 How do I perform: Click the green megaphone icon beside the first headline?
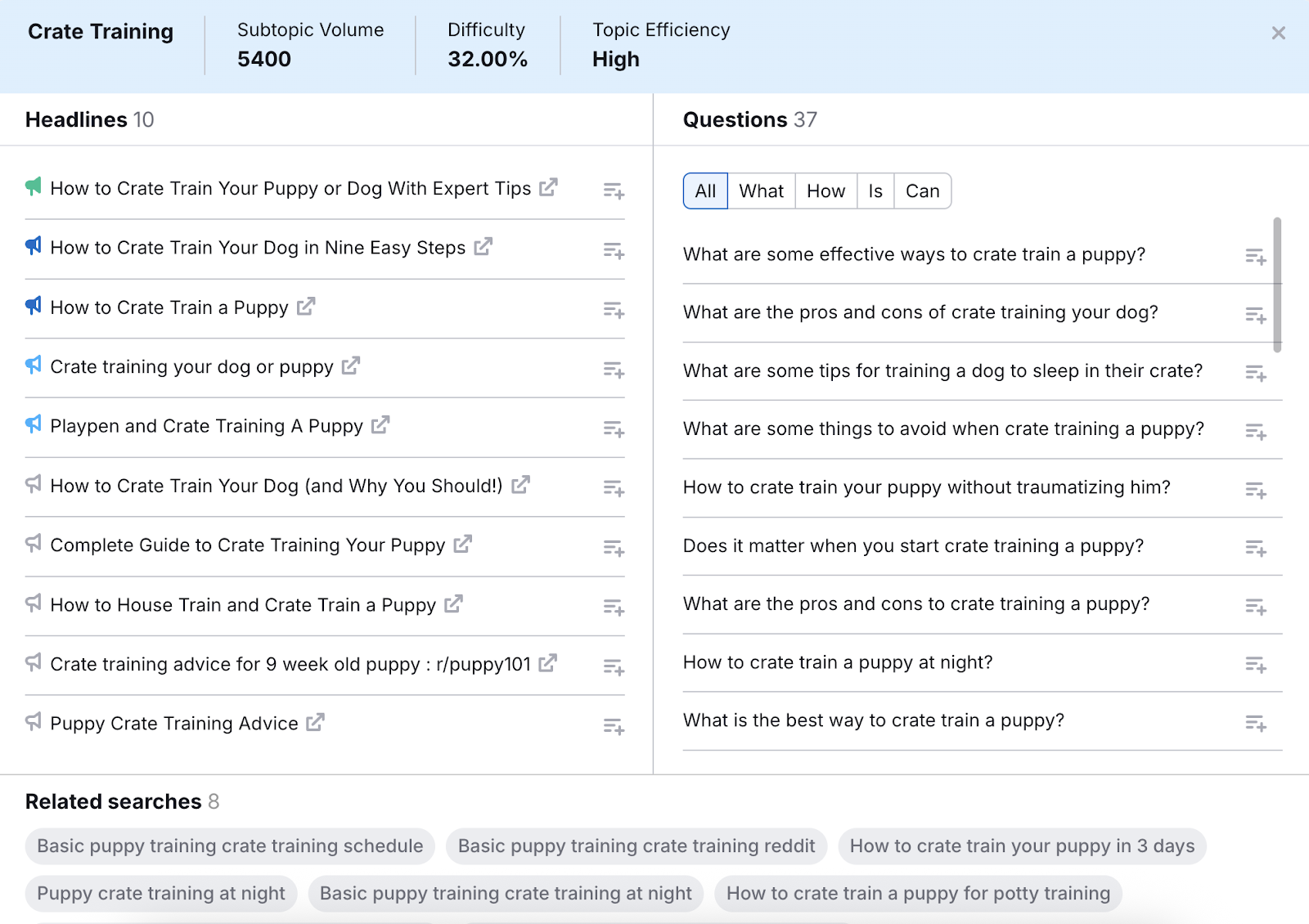(x=33, y=187)
